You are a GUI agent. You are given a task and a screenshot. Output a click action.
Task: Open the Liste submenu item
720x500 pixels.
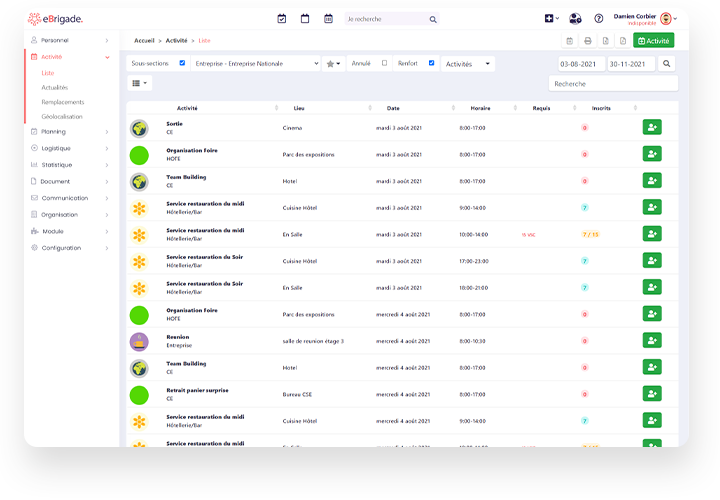tap(48, 73)
